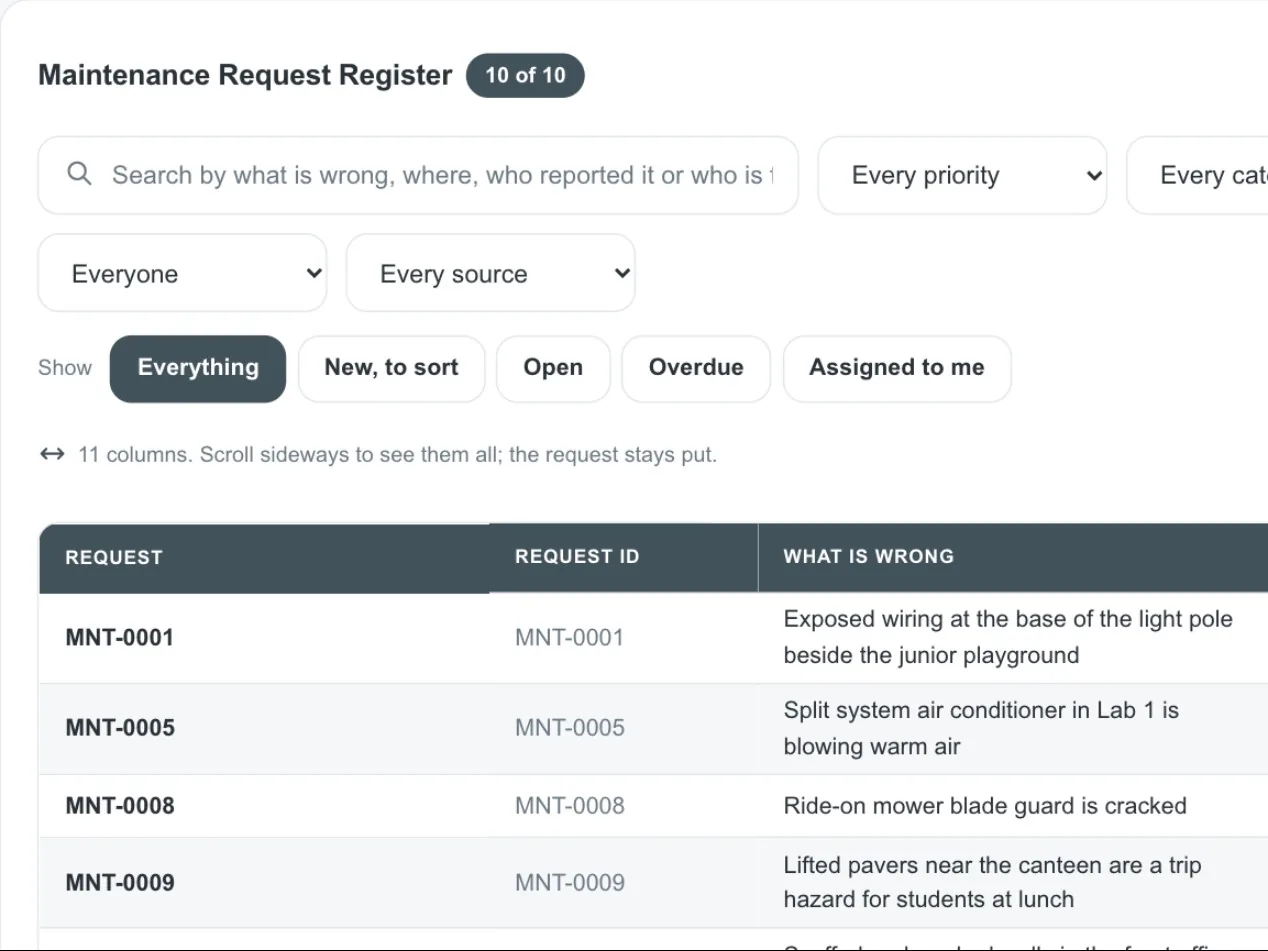Select the Everything filter chip

pyautogui.click(x=198, y=368)
